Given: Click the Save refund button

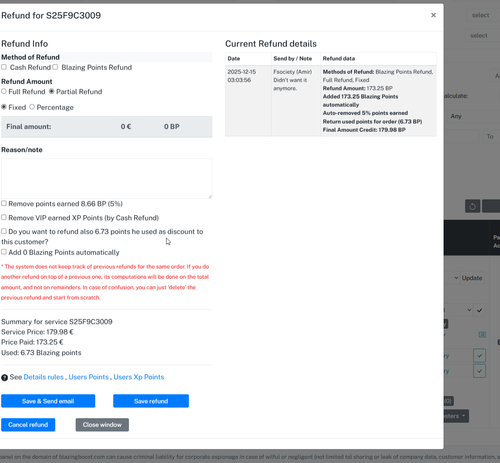Looking at the screenshot, I should pos(151,401).
